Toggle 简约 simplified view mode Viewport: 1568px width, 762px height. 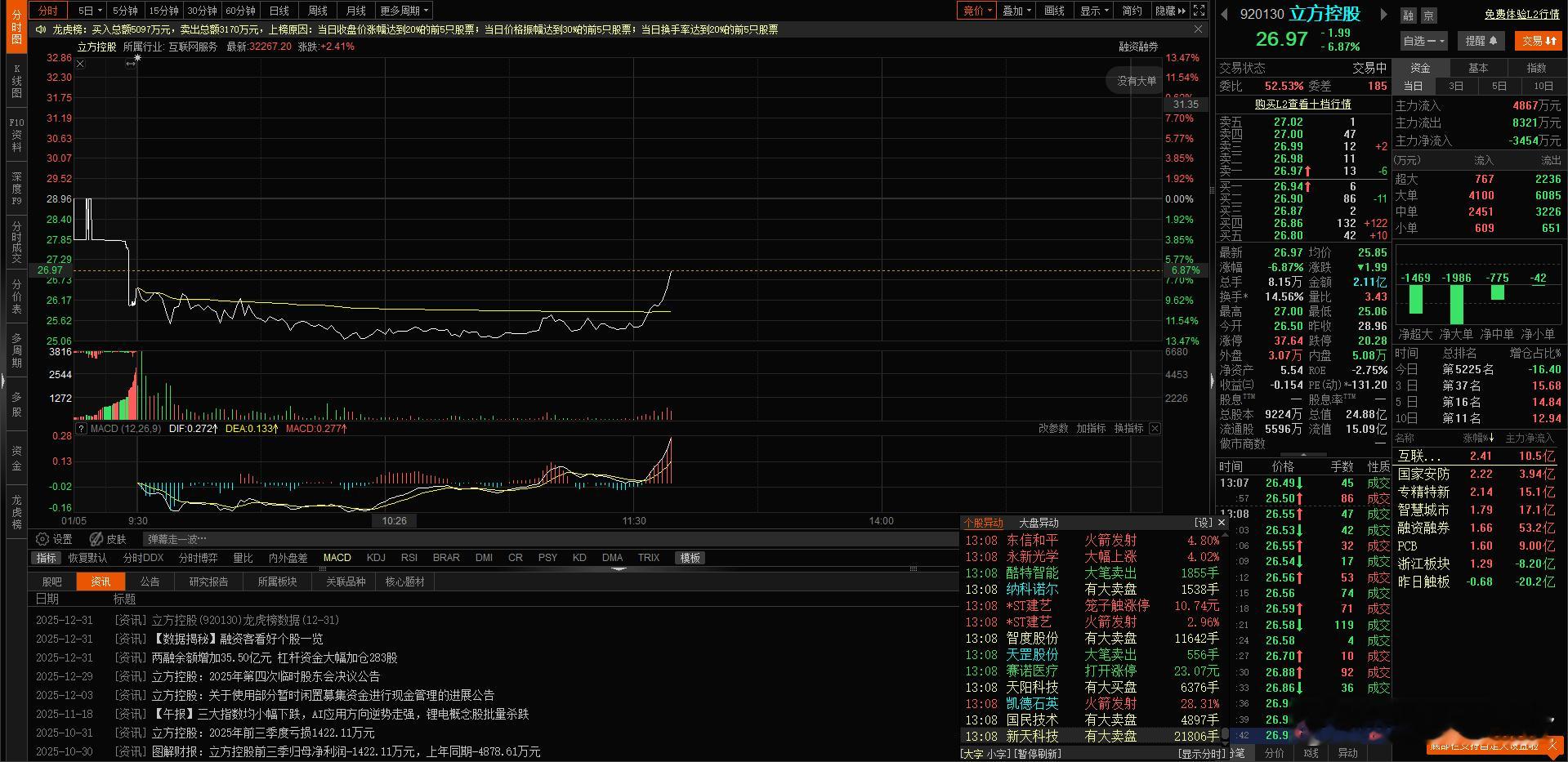1132,11
